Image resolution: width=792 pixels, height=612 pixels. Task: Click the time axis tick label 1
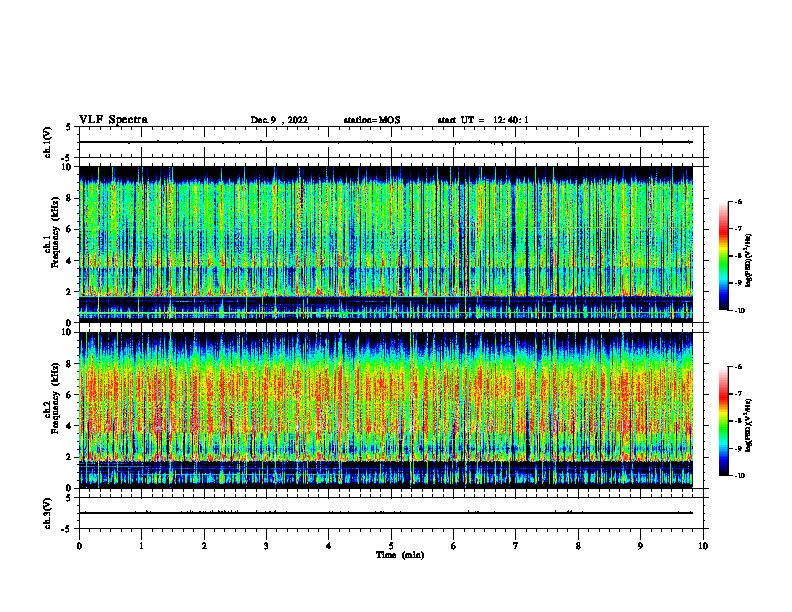click(141, 546)
